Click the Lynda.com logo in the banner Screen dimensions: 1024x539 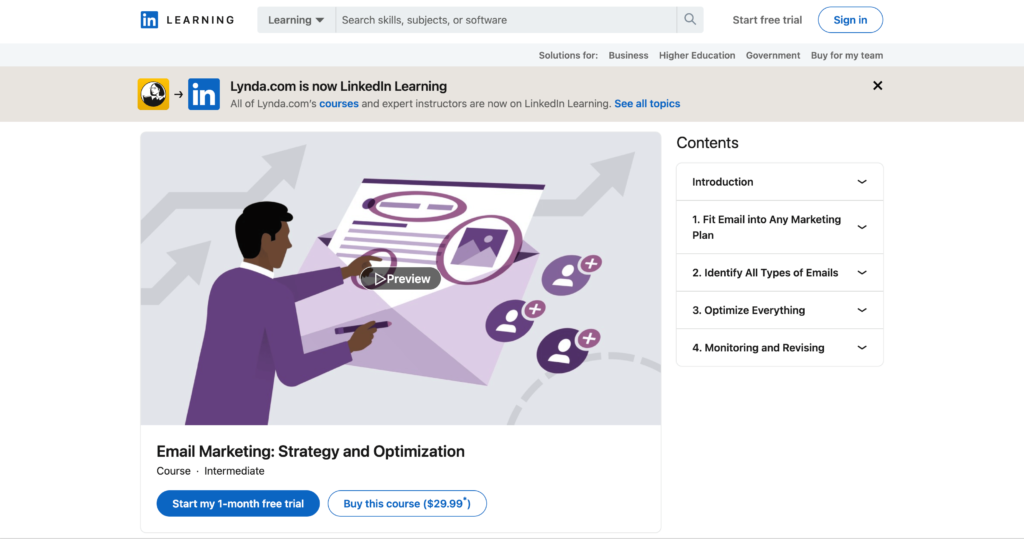point(153,94)
